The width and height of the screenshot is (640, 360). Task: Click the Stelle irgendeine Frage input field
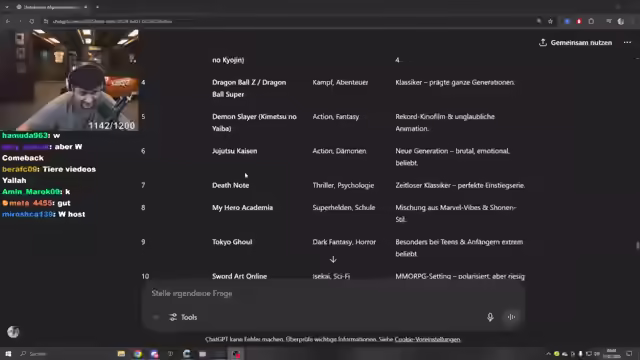coord(333,293)
